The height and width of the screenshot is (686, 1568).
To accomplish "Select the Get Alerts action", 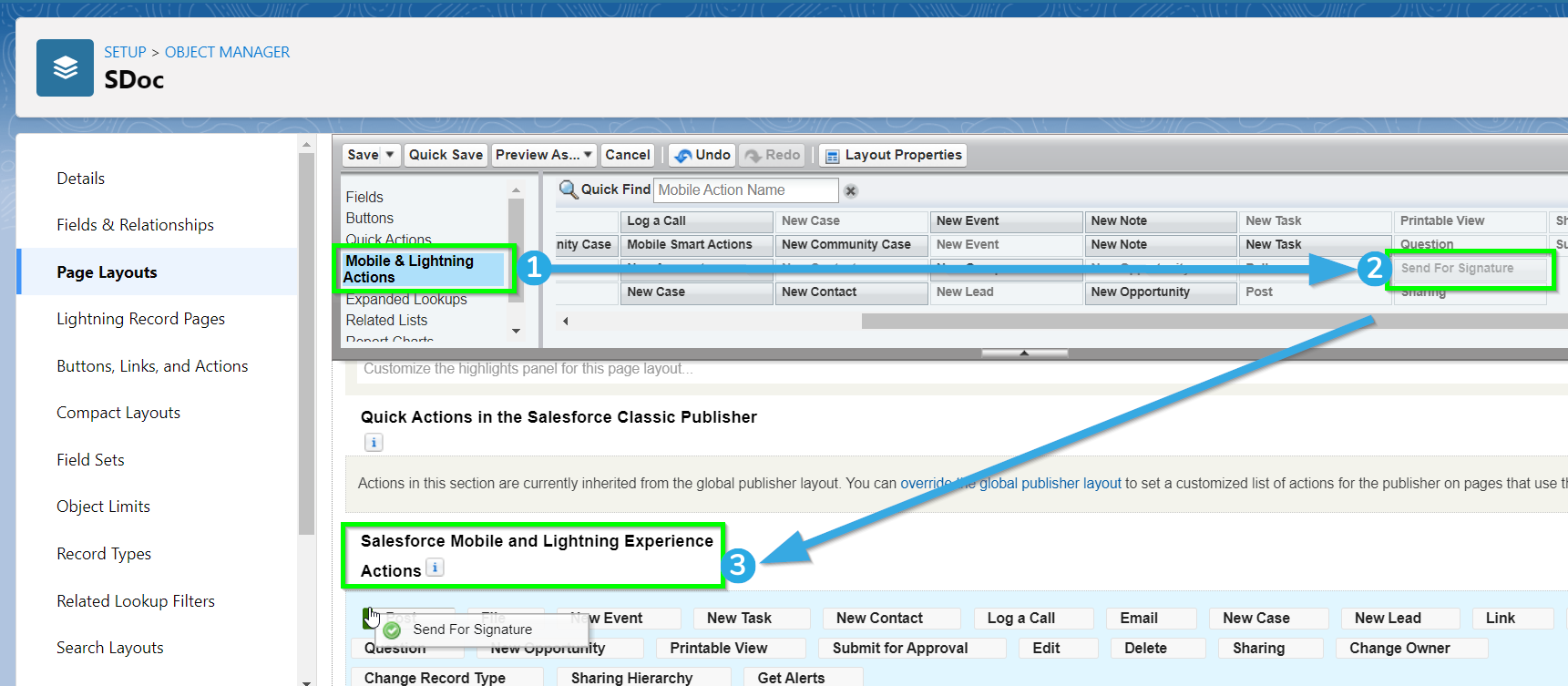I will pyautogui.click(x=804, y=678).
